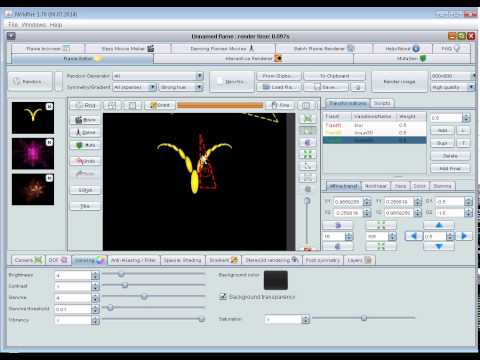Open the Windows menu

[34, 25]
